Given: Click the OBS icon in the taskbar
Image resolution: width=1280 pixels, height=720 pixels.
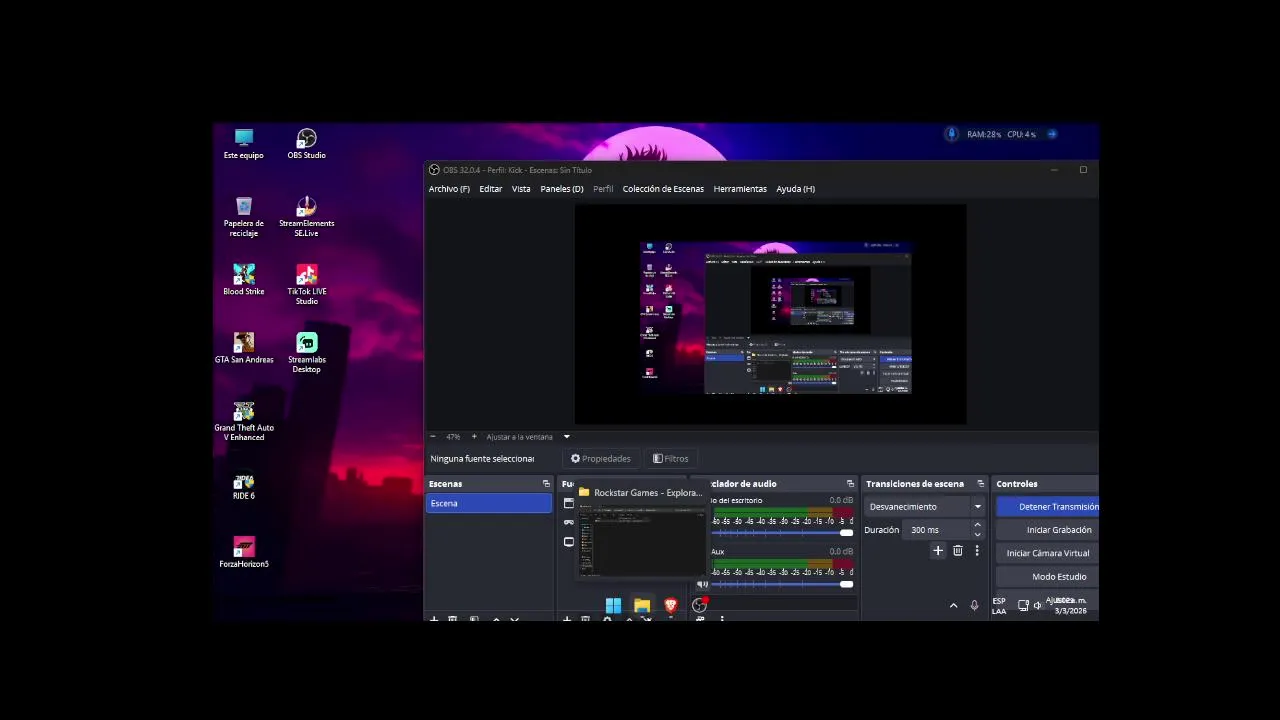Looking at the screenshot, I should [699, 605].
